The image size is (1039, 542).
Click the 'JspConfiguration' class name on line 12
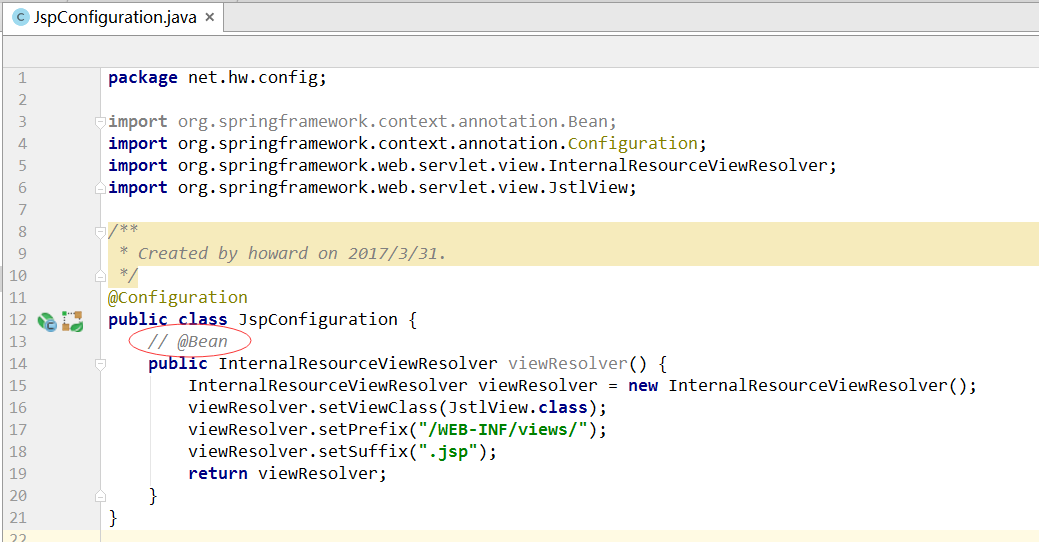tap(317, 319)
